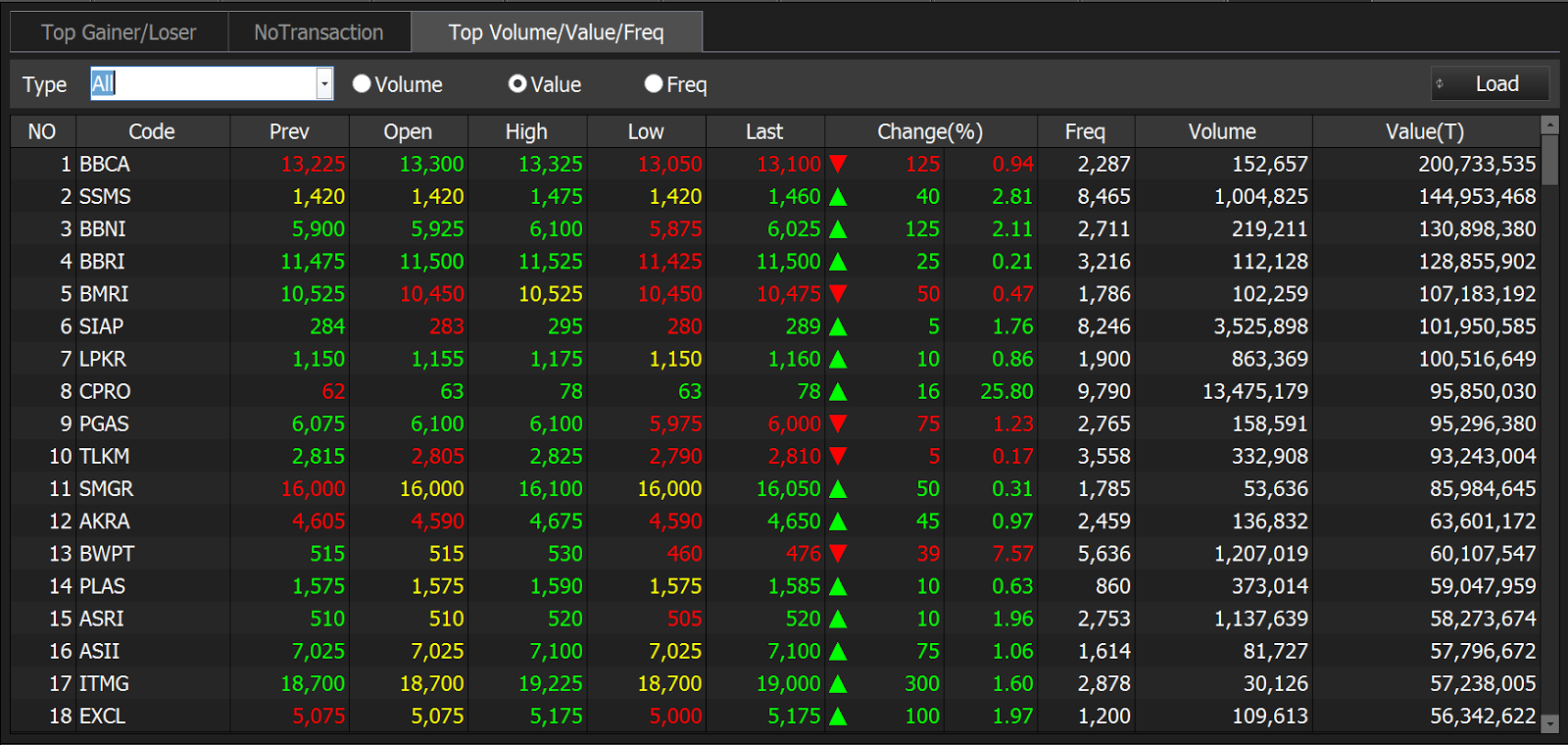Screen dimensions: 1568x745
Task: Click the table scrollbar thumb
Action: pos(1549,160)
